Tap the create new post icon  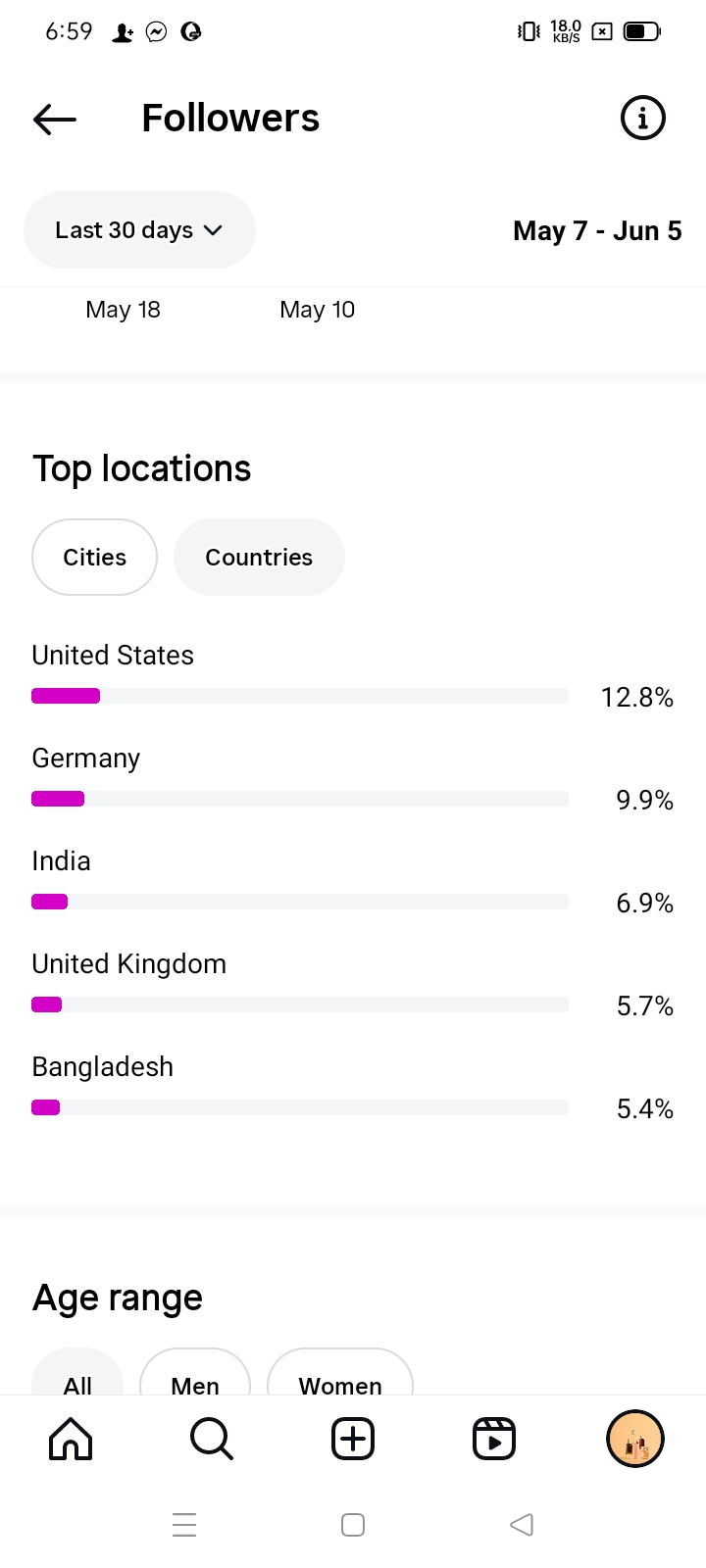(353, 1439)
